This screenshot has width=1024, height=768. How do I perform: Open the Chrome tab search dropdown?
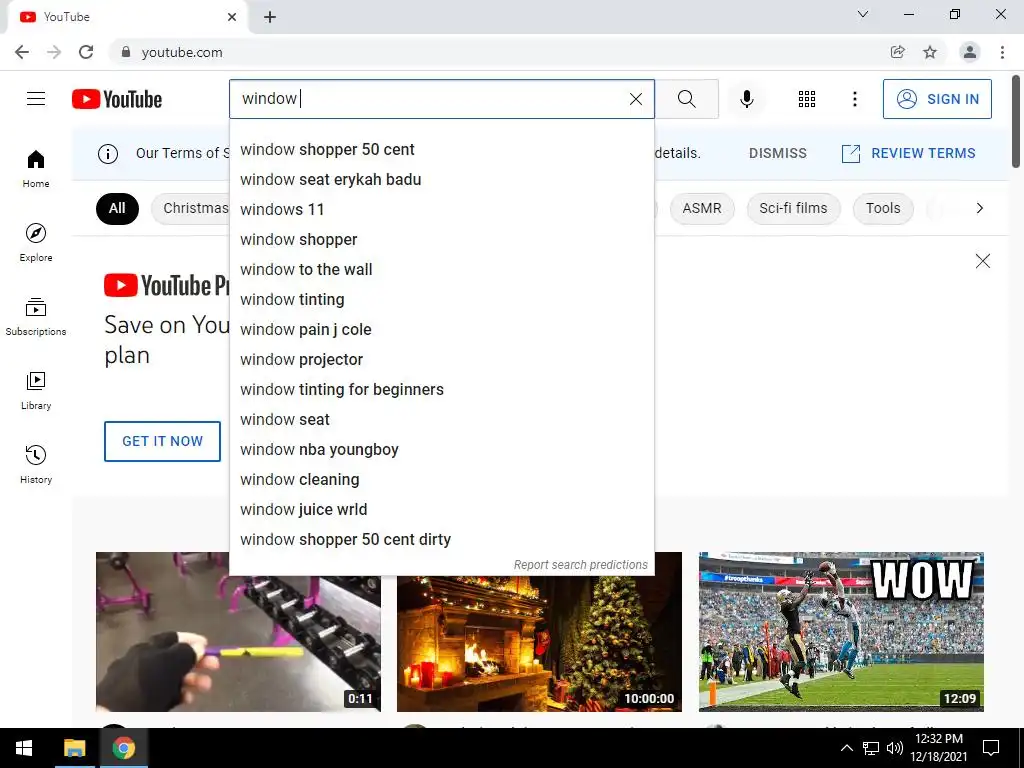(863, 14)
